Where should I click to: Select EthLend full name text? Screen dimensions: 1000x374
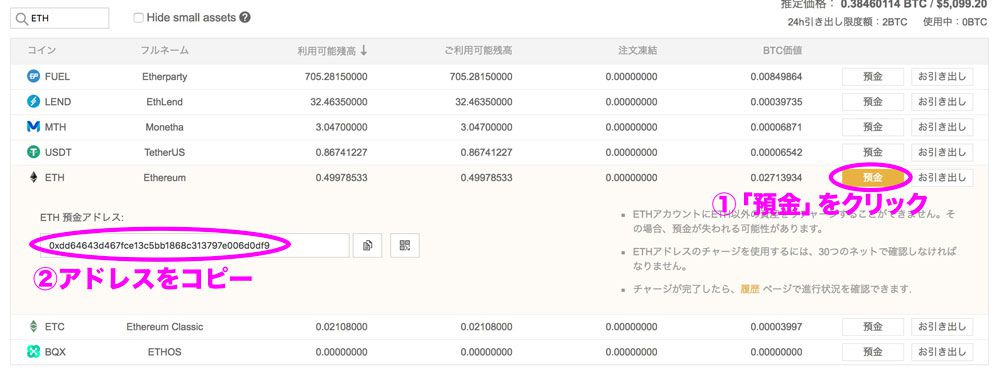point(165,101)
